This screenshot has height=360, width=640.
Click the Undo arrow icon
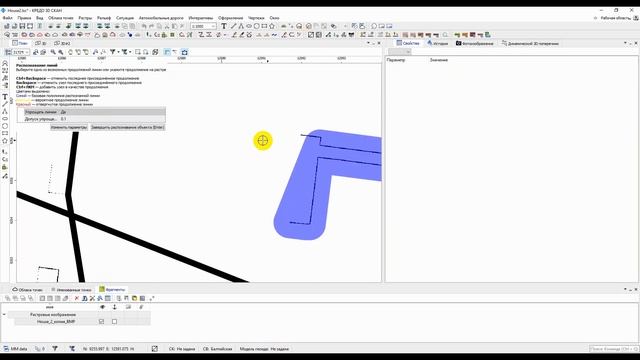tap(144, 26)
